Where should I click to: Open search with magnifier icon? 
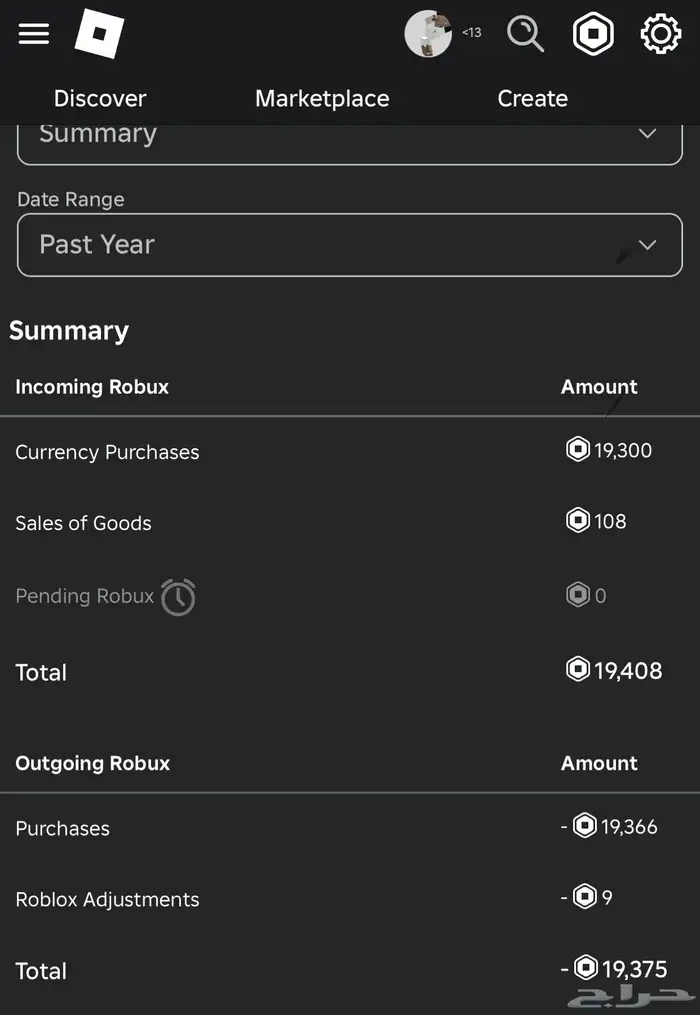pyautogui.click(x=525, y=33)
